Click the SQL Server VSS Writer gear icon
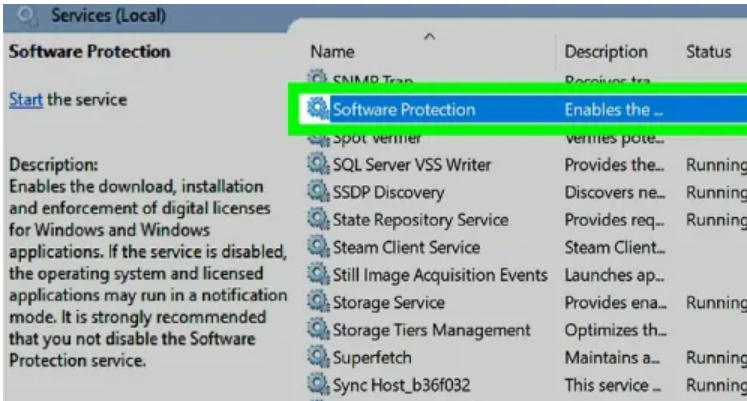The image size is (747, 401). tap(319, 165)
